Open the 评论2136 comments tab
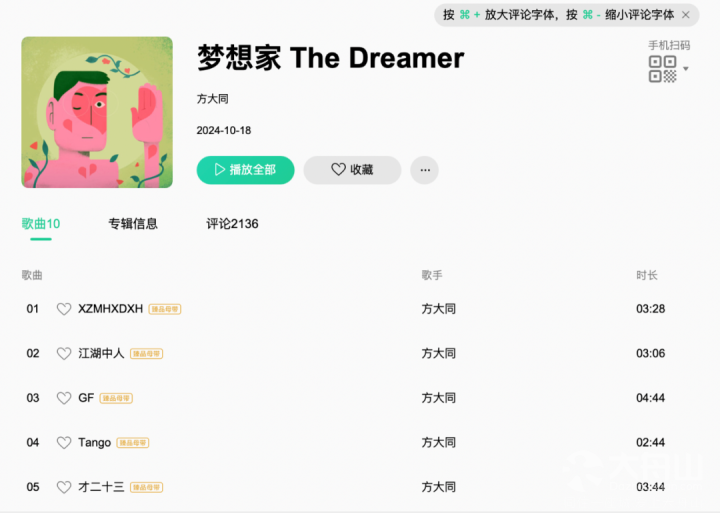The height and width of the screenshot is (513, 720). [x=232, y=224]
